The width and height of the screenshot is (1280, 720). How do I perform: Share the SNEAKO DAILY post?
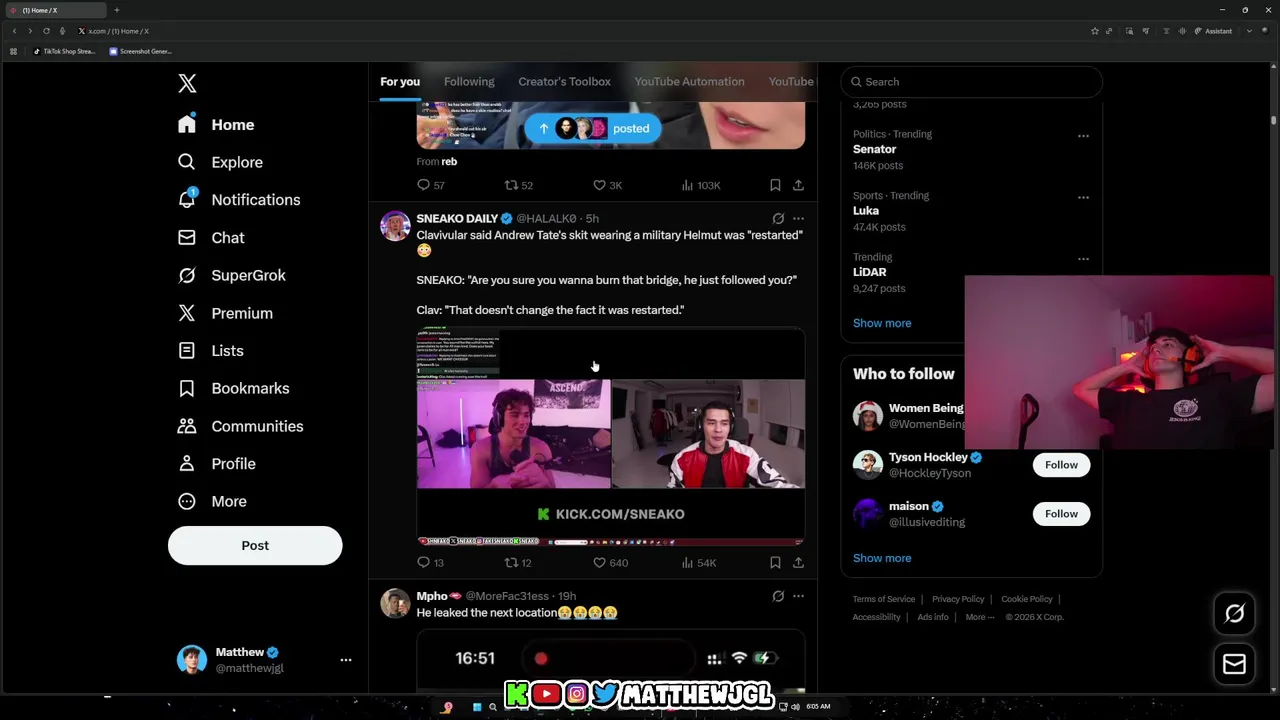coord(798,563)
